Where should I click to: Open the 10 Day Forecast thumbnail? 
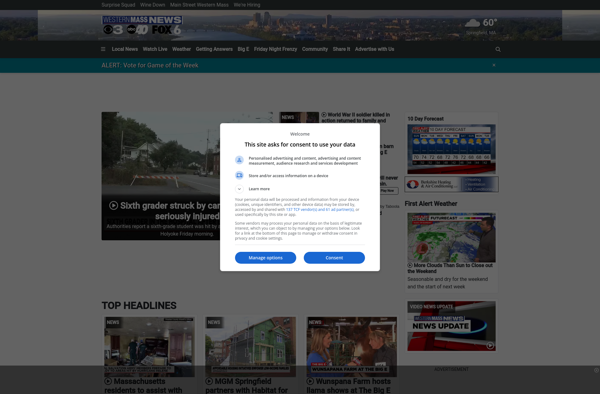[x=452, y=149]
